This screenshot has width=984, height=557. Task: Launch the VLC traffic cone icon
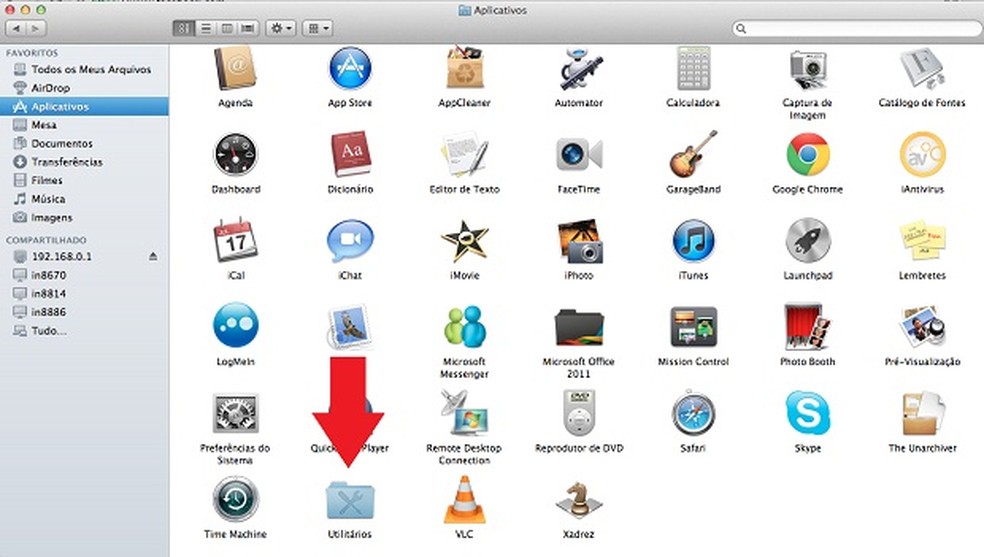click(x=464, y=499)
